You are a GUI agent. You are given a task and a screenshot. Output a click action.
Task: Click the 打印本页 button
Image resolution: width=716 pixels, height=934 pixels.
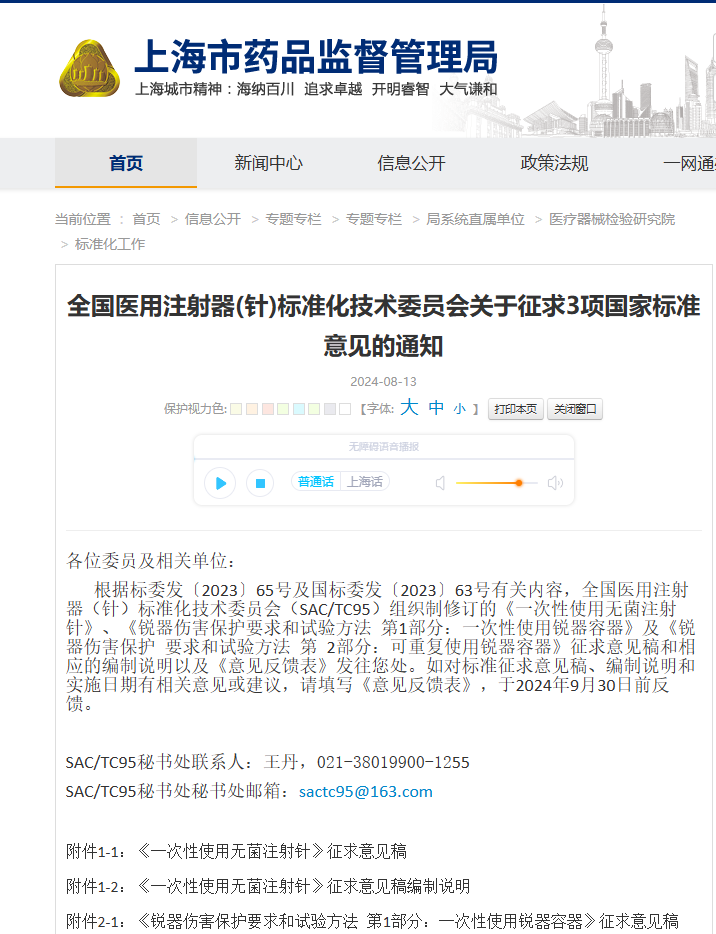(515, 409)
